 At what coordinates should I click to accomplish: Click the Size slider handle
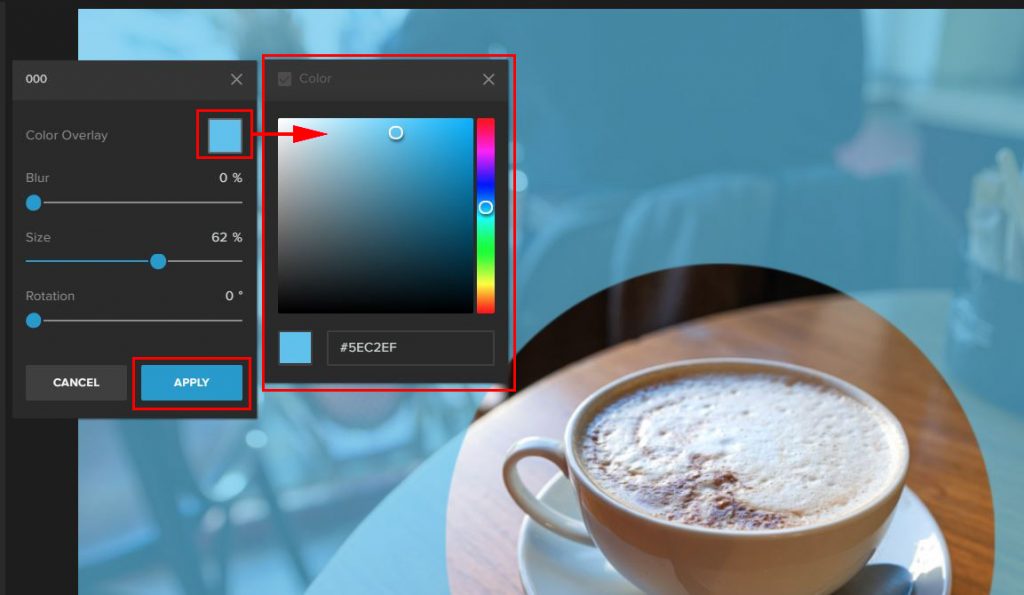click(158, 261)
